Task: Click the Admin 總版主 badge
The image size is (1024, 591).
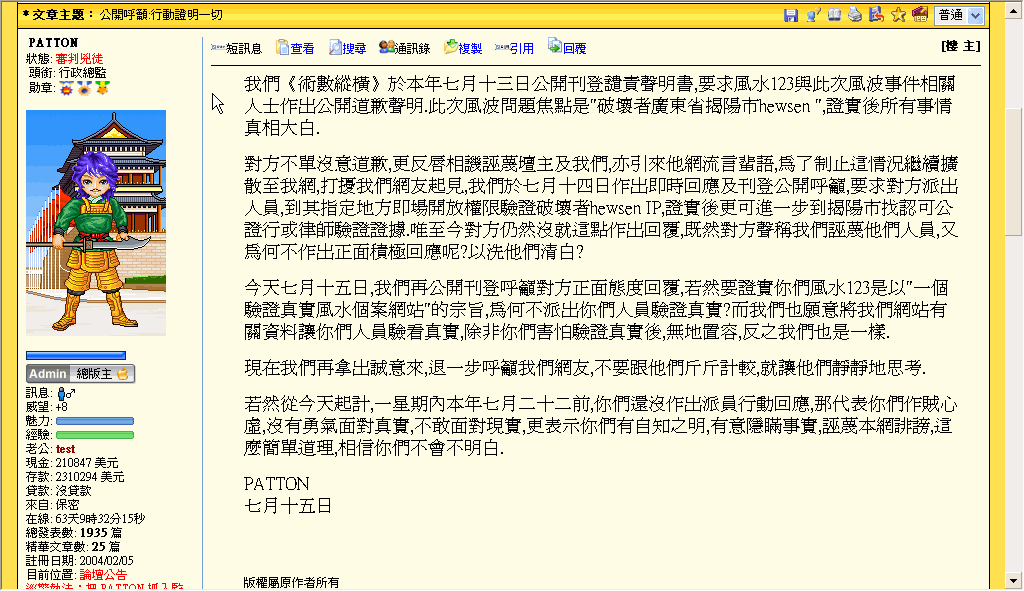Action: pyautogui.click(x=80, y=374)
